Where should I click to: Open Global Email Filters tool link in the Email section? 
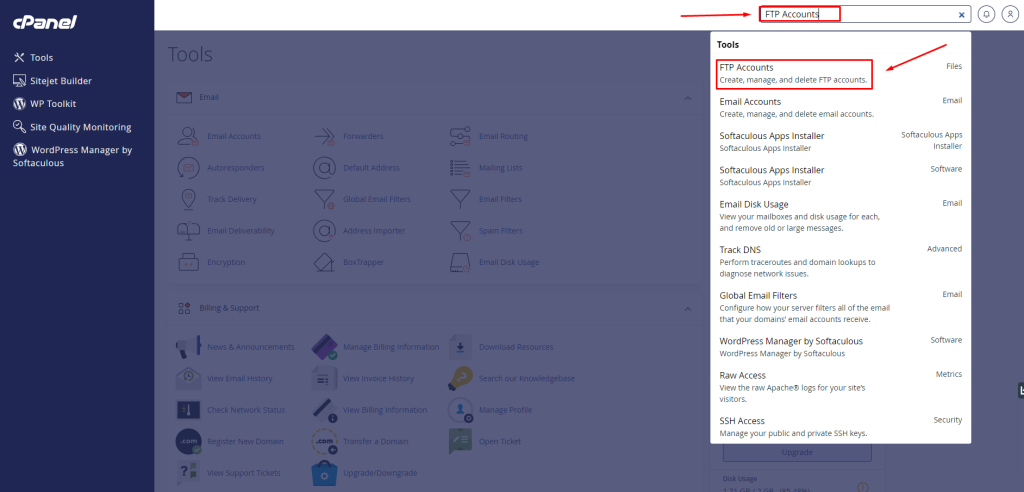(377, 199)
